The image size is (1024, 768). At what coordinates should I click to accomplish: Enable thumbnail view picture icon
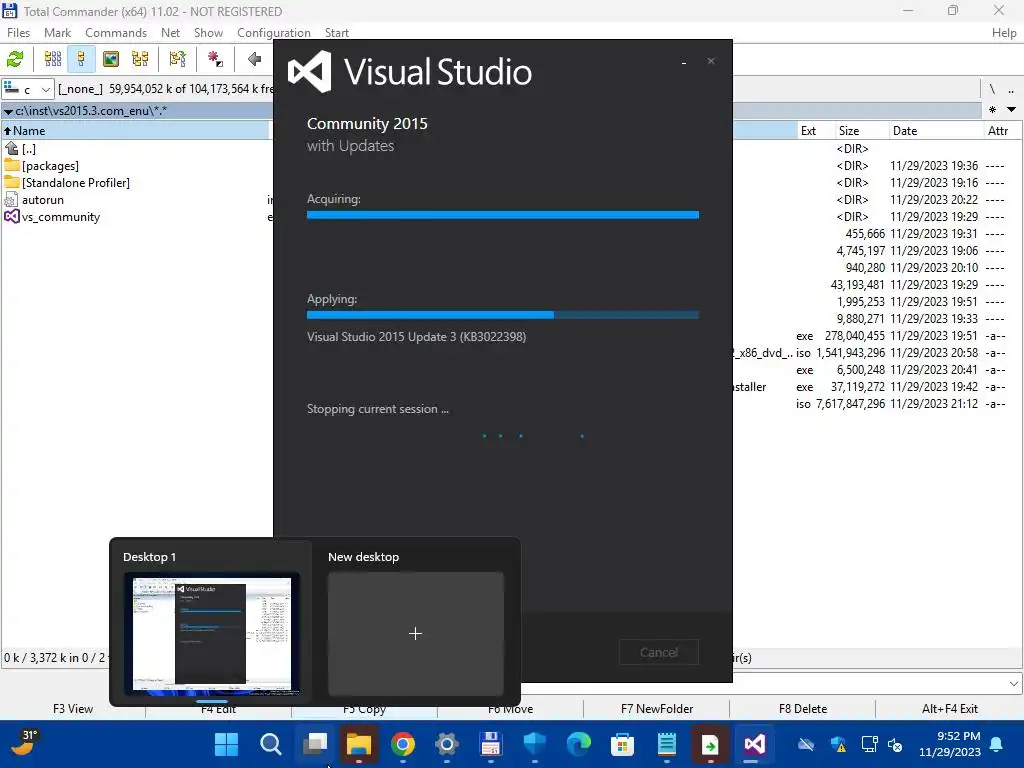pyautogui.click(x=111, y=59)
